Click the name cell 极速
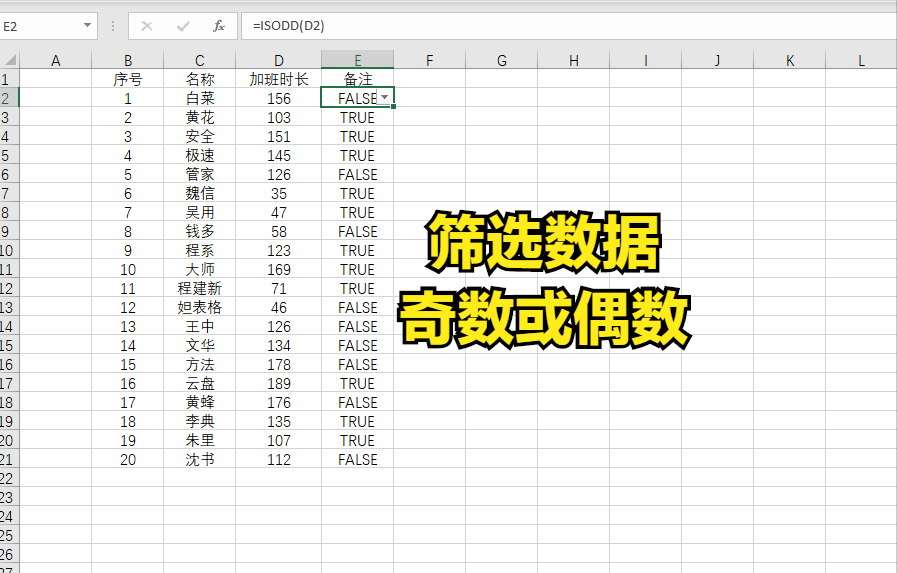This screenshot has width=897, height=573. [200, 155]
